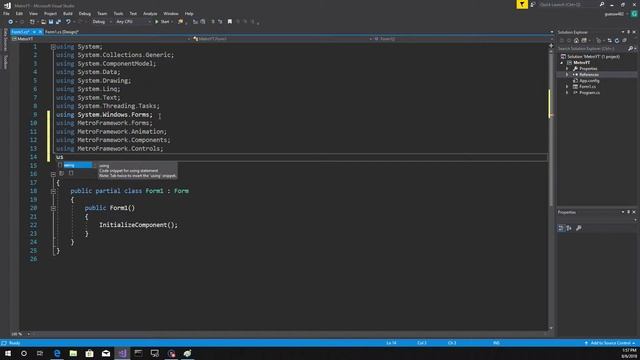Click Solution Explorer Sync with Active Document icon

609,40
